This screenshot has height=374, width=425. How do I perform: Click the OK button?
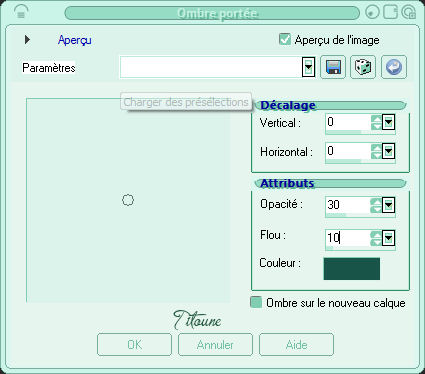coord(134,345)
